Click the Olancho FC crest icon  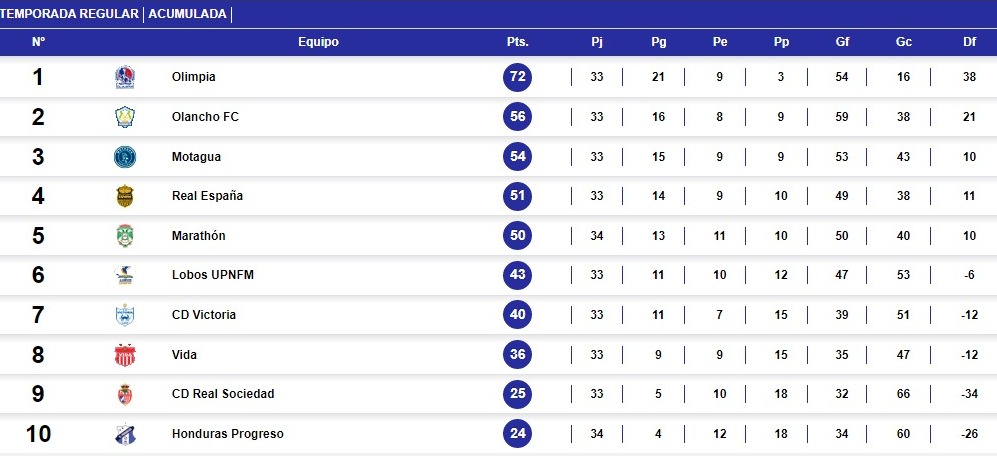pos(124,117)
